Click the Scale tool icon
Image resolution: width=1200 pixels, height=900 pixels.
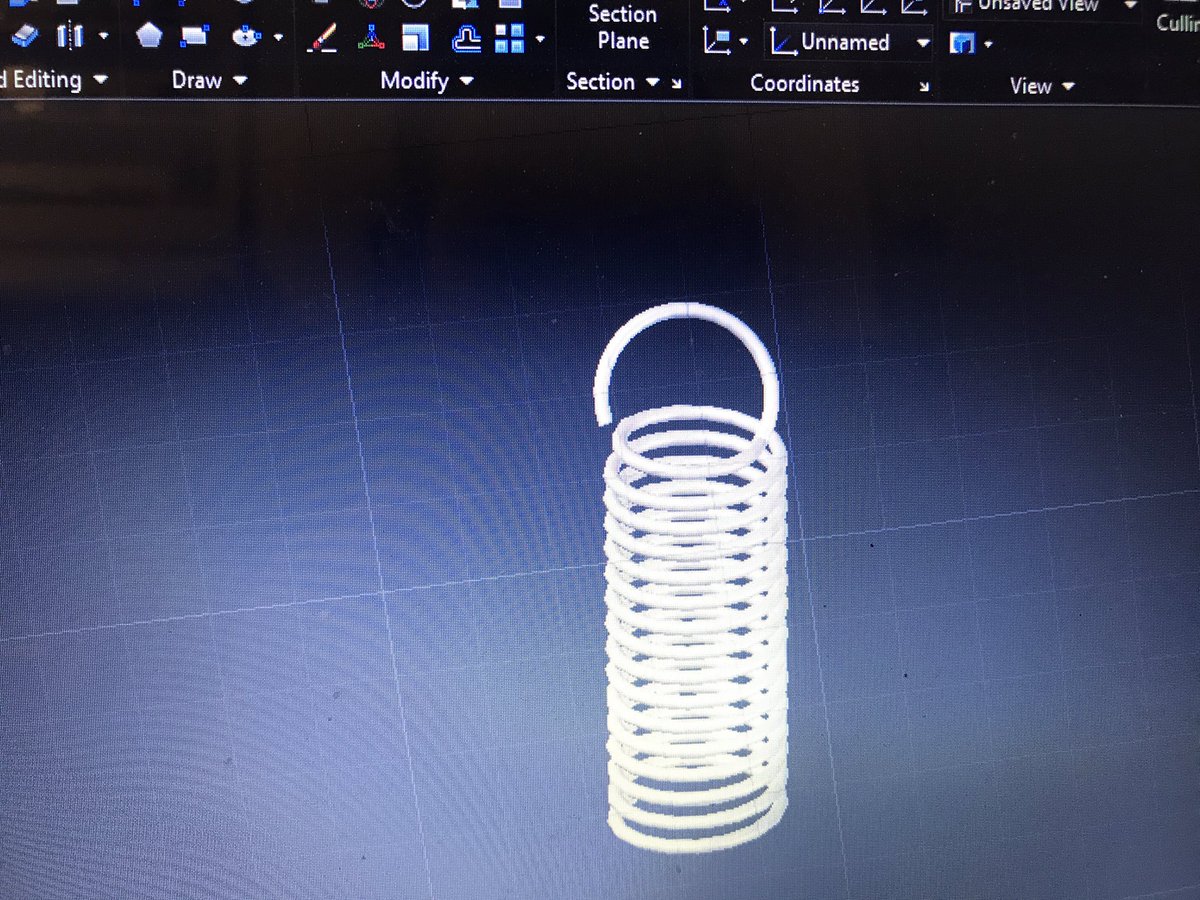[415, 38]
